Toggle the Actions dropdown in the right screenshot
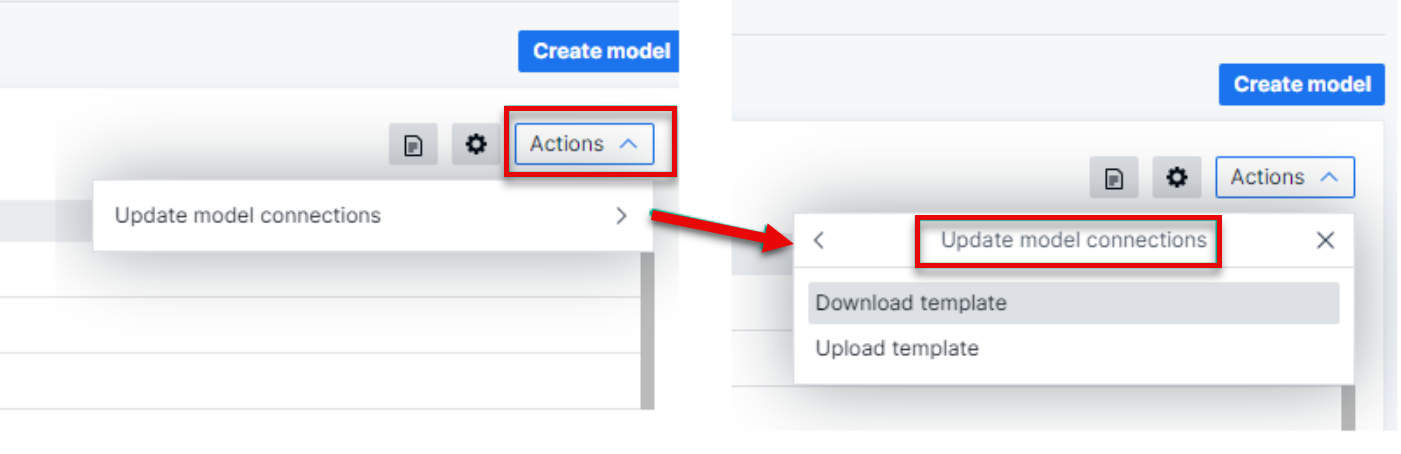The width and height of the screenshot is (1401, 454). 1284,177
